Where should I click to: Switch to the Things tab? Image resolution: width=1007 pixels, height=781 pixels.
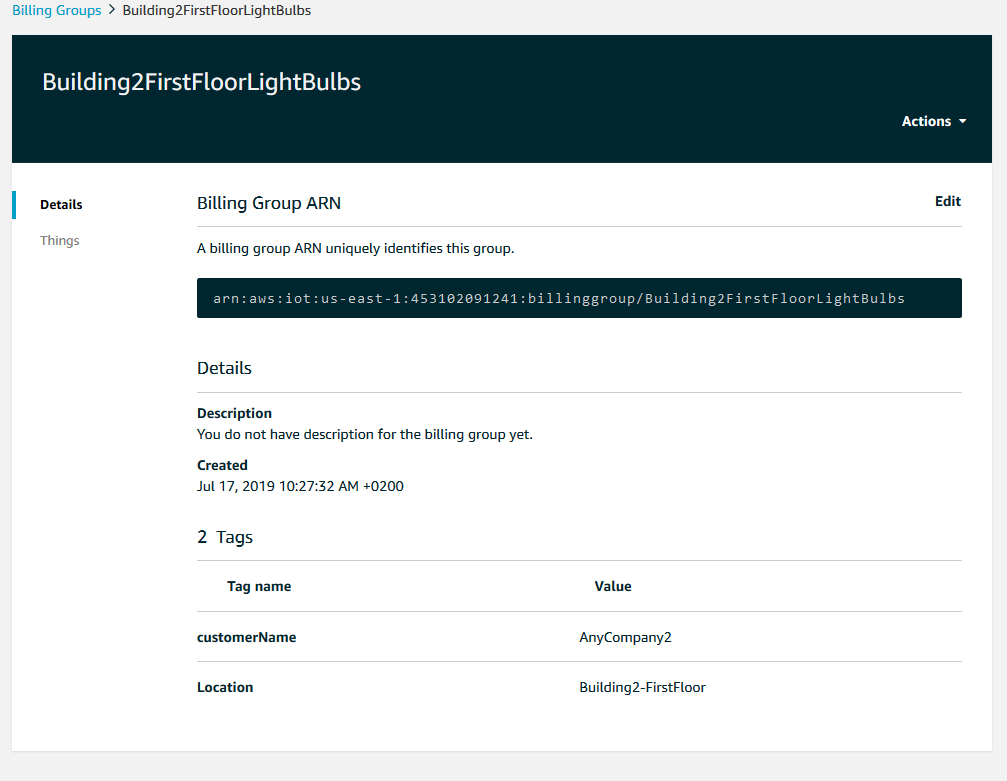59,240
